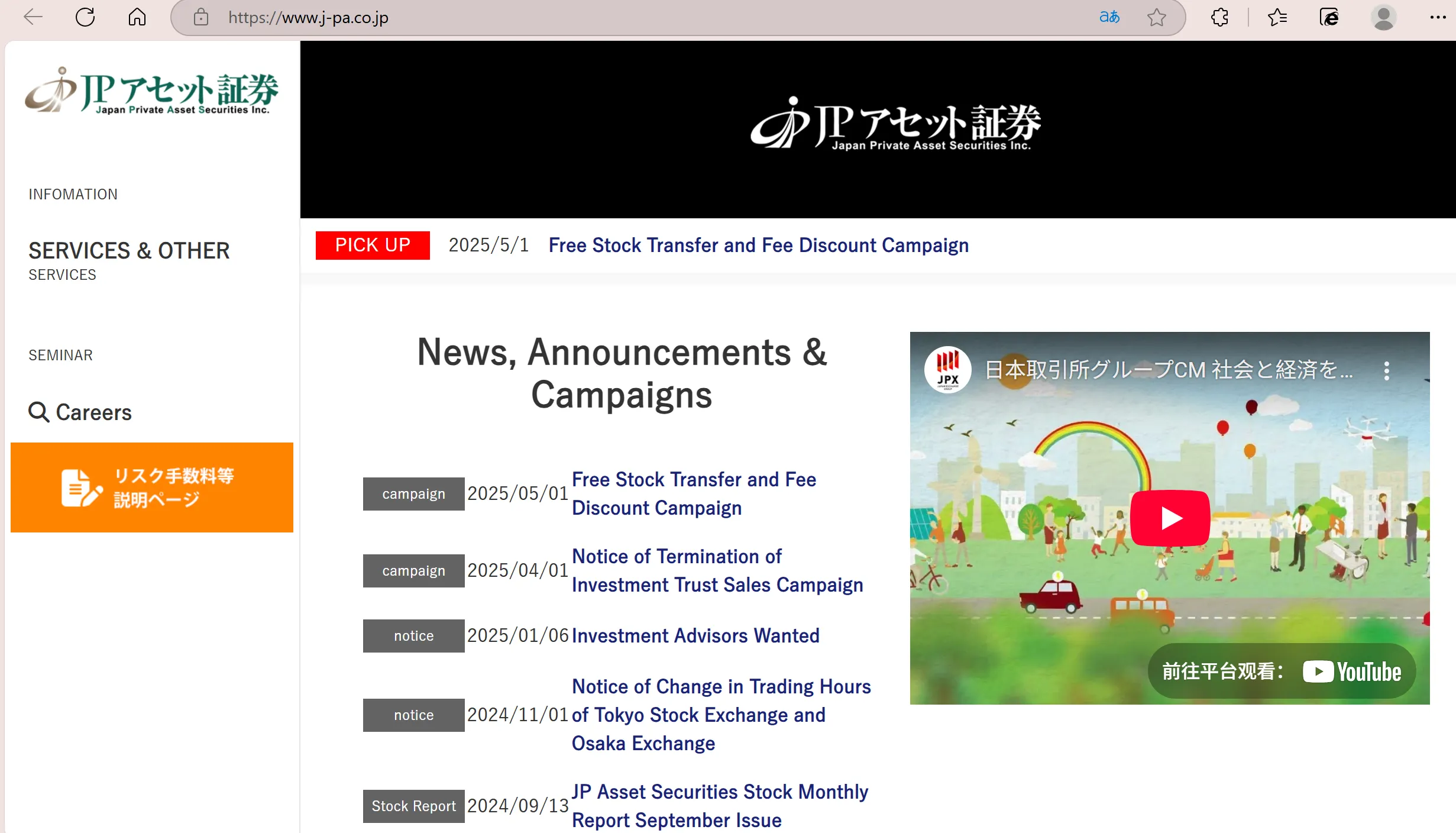Click the YouTube video title text
The height and width of the screenshot is (833, 1456).
(1169, 370)
